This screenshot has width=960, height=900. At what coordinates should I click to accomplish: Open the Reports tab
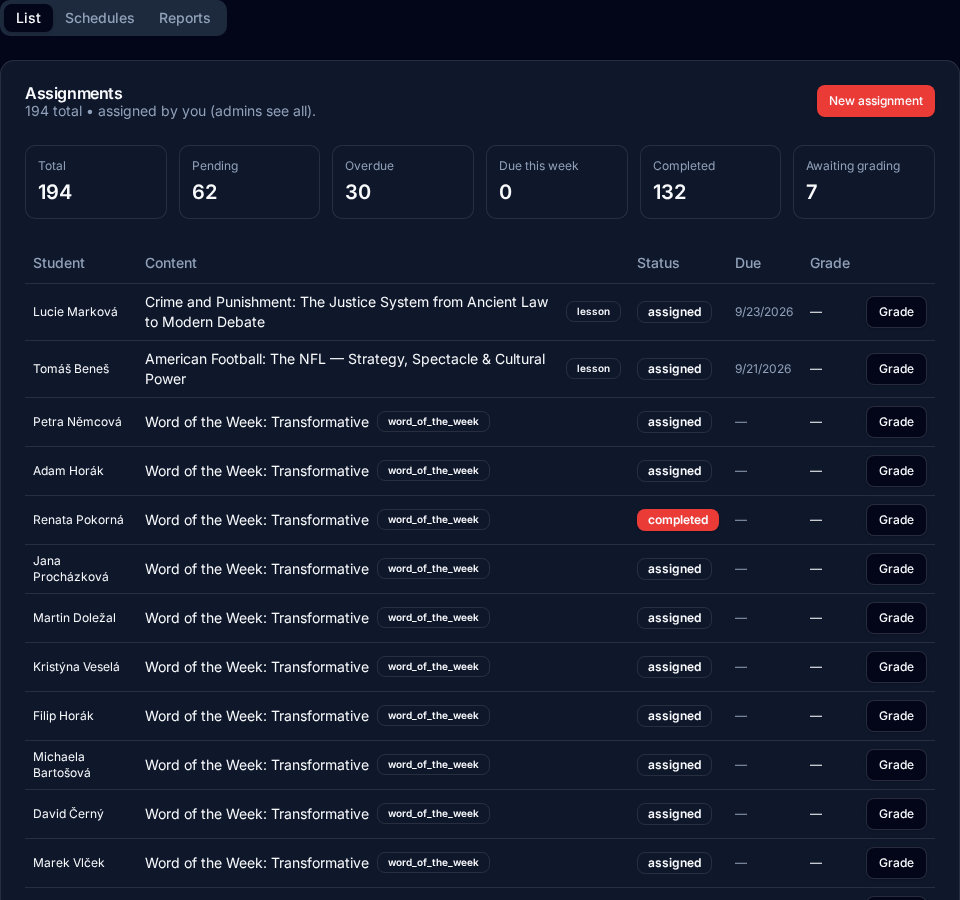(184, 18)
